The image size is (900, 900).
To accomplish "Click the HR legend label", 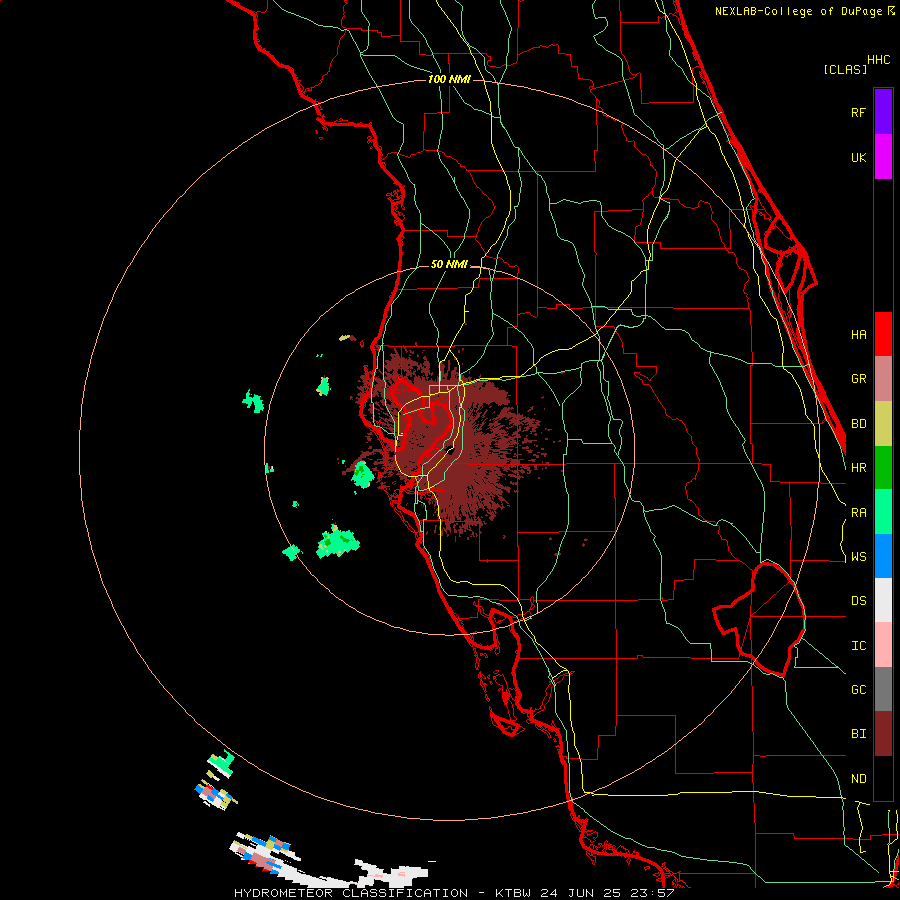I will pyautogui.click(x=858, y=468).
